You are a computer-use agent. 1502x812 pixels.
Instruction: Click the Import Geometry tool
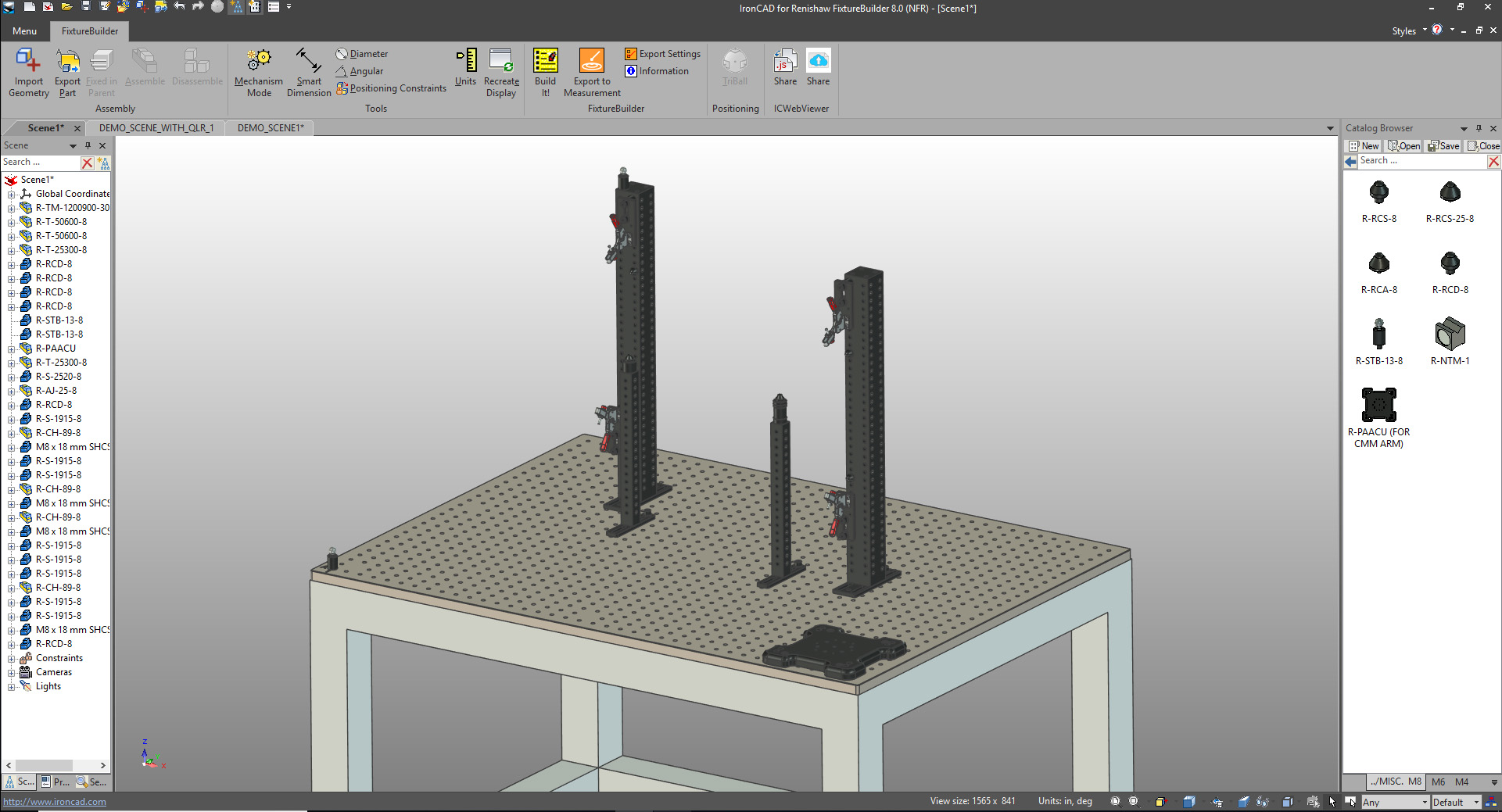(28, 73)
